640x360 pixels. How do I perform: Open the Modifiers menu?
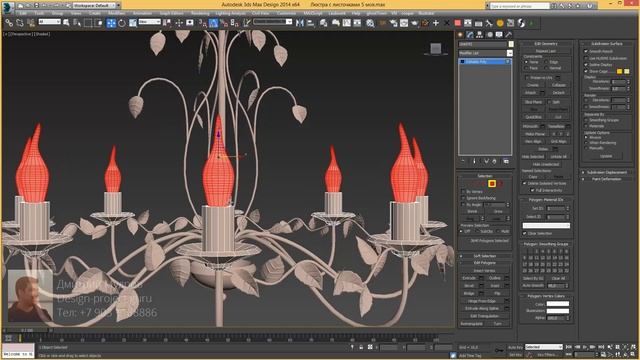click(117, 13)
